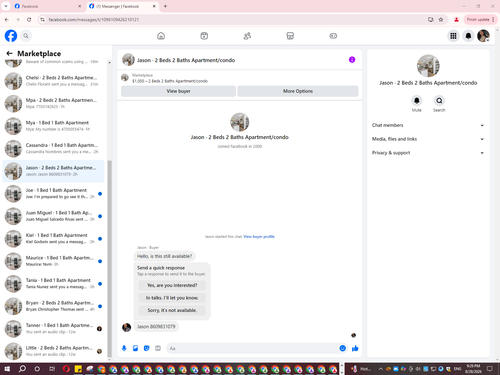Mute this conversation with bell icon
The height and width of the screenshot is (375, 500).
416,100
